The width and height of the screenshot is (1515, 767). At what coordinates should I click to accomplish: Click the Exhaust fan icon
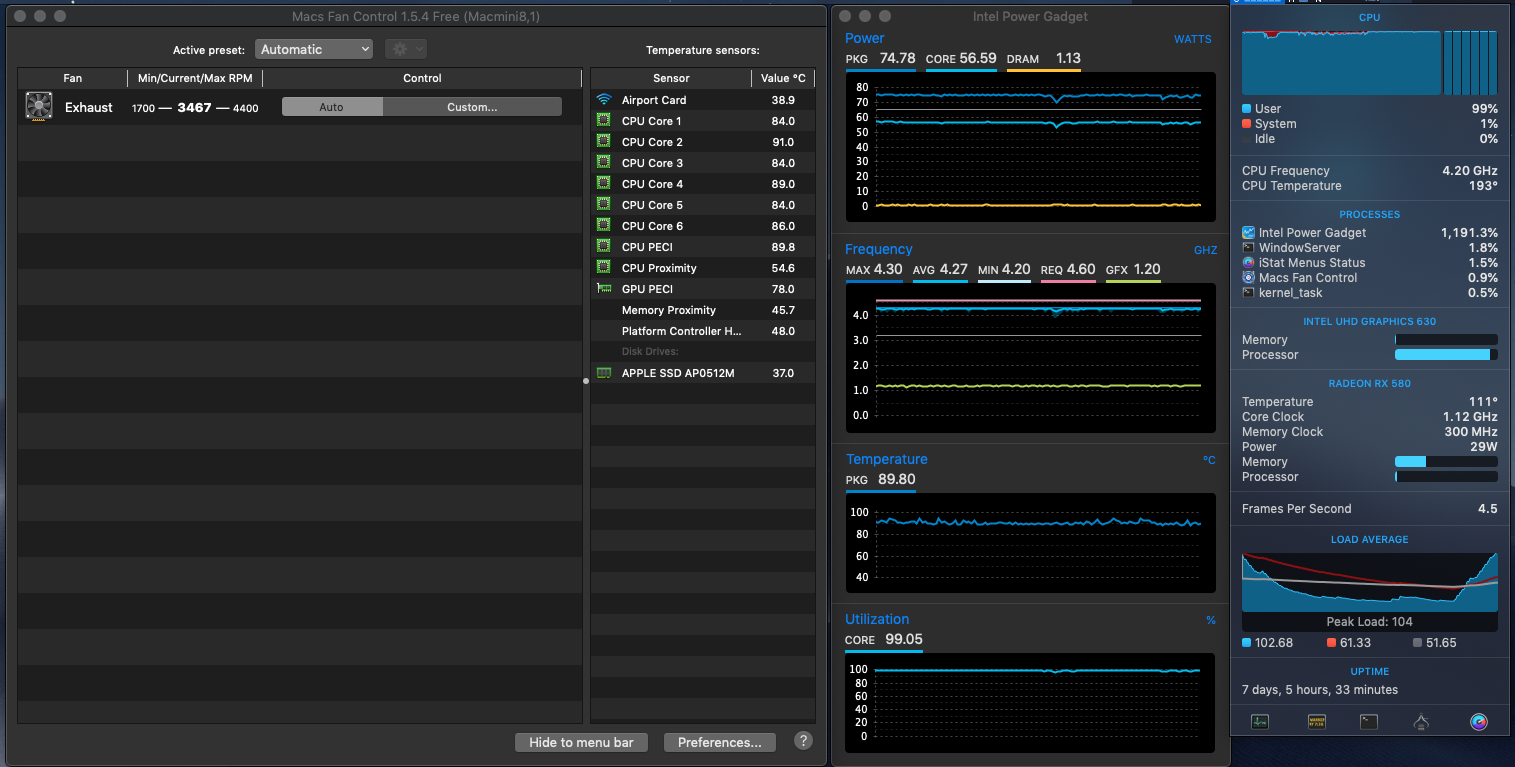pos(39,107)
